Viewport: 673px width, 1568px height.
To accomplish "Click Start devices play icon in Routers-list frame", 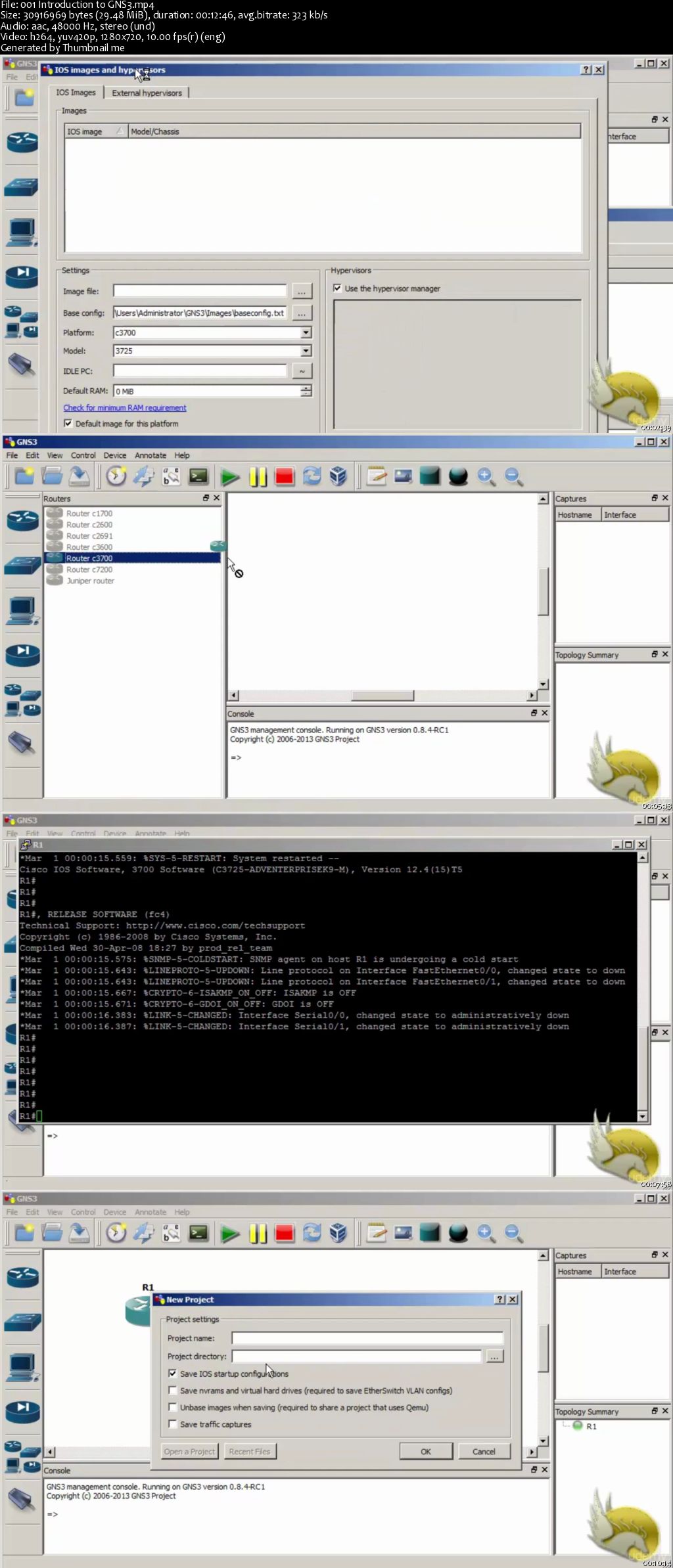I will click(x=229, y=477).
